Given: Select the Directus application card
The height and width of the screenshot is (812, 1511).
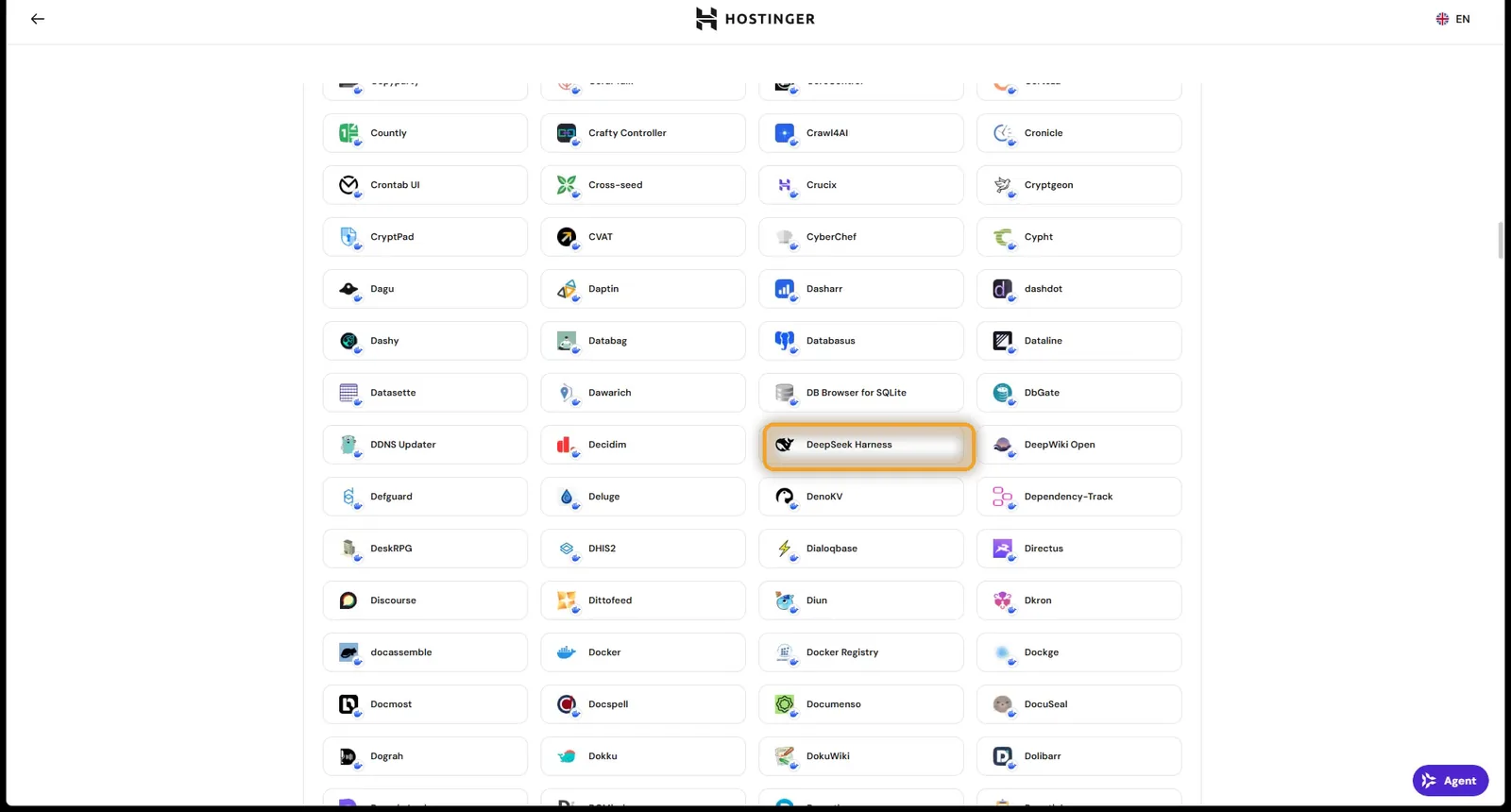Looking at the screenshot, I should click(1079, 549).
